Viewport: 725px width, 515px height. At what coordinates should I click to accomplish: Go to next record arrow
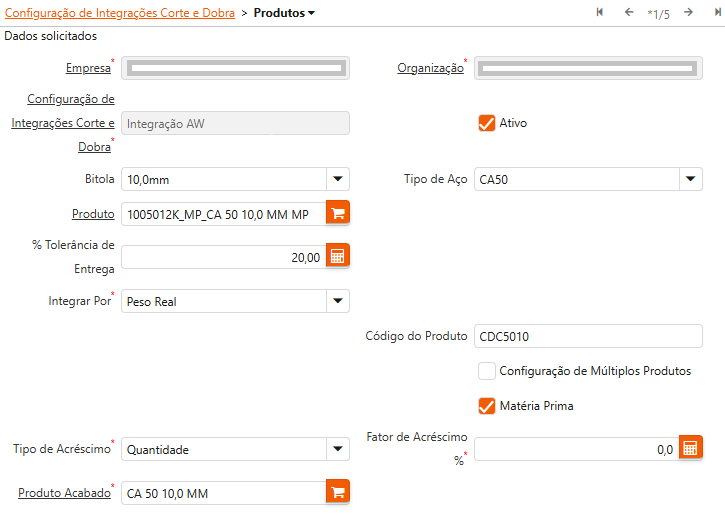pos(688,12)
